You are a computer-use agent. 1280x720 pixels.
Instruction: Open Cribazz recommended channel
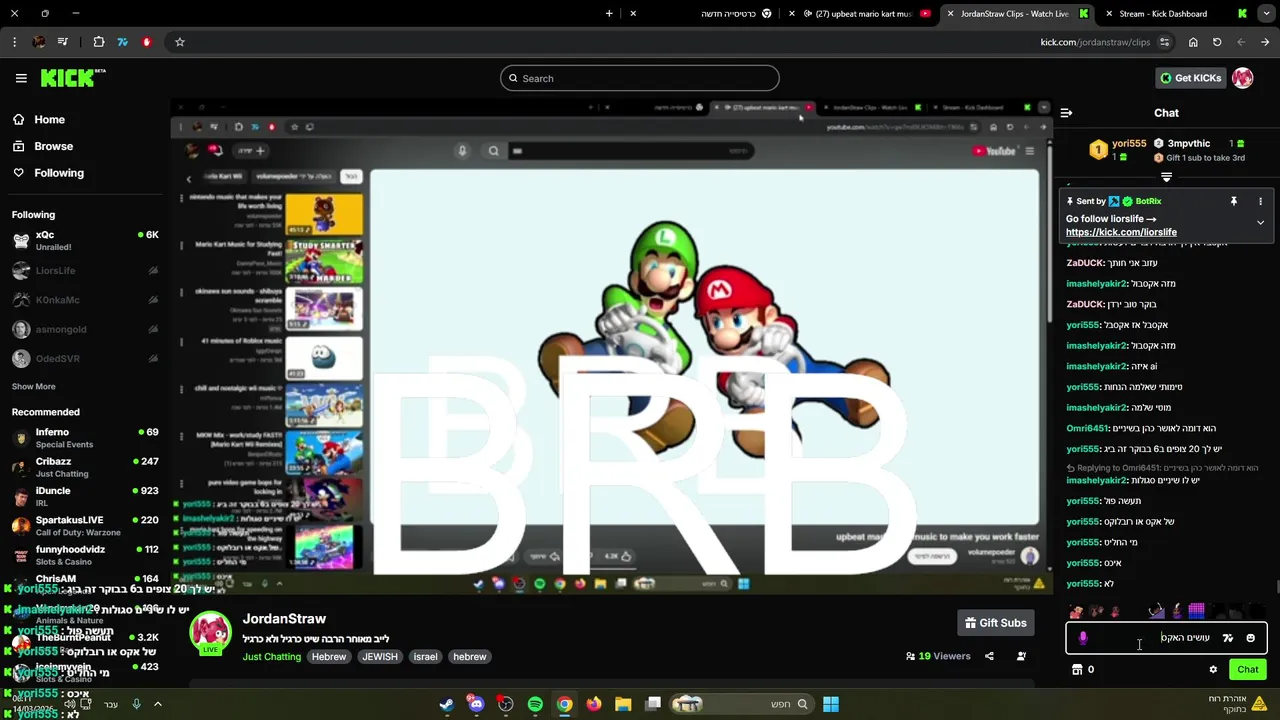pyautogui.click(x=85, y=467)
